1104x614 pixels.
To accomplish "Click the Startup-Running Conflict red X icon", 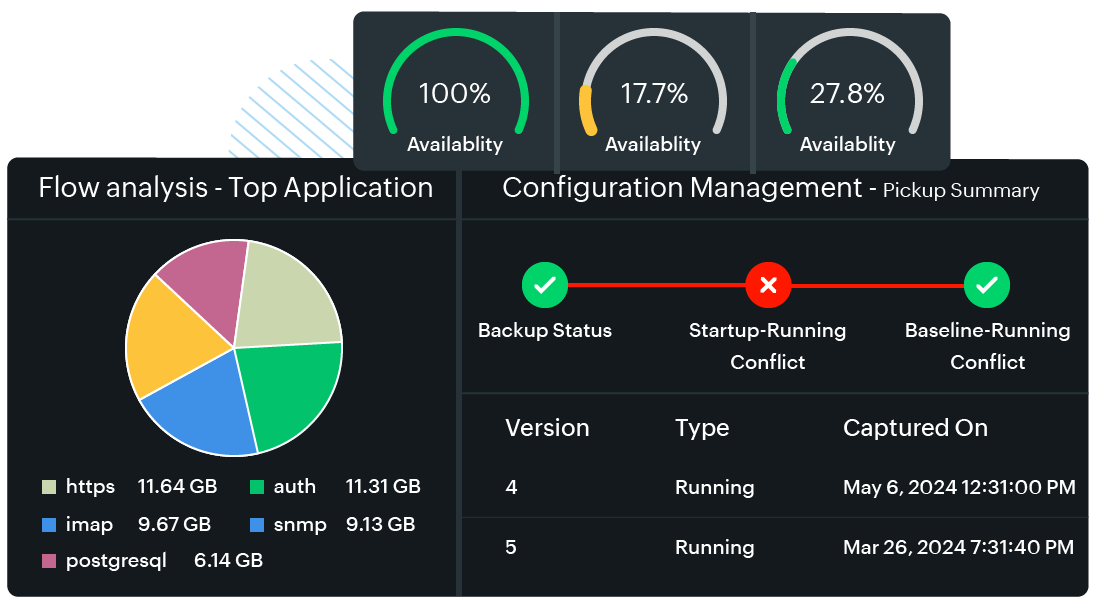I will [x=768, y=286].
